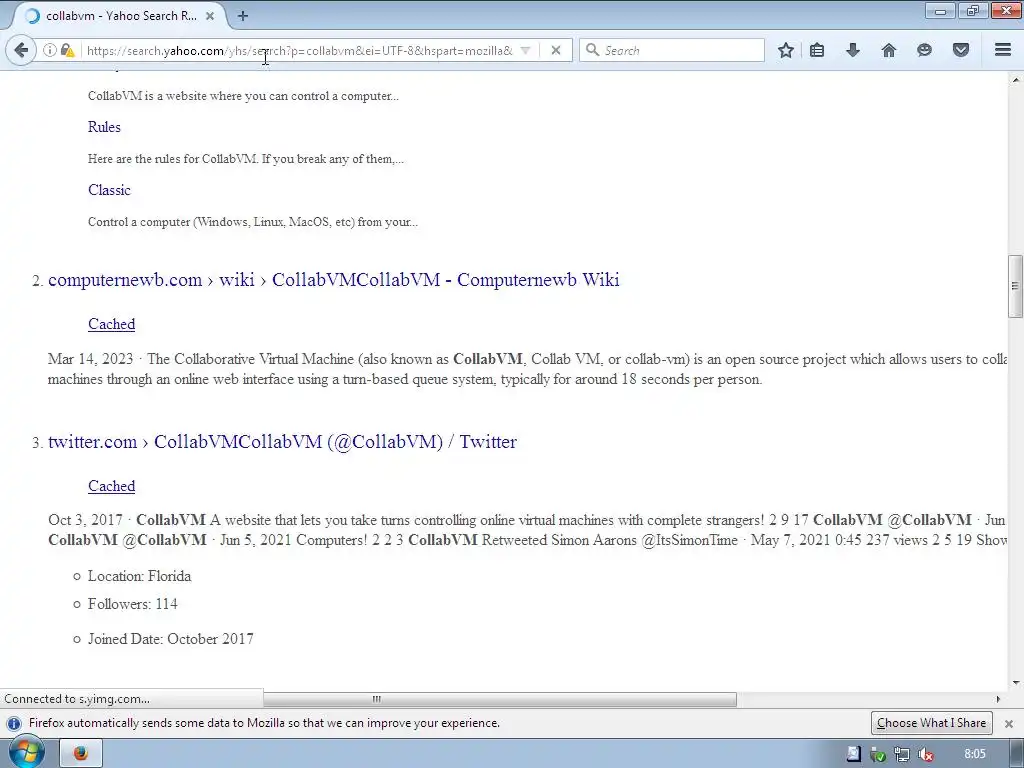Open Cached link under Twitter result
The height and width of the screenshot is (768, 1024).
tap(112, 486)
